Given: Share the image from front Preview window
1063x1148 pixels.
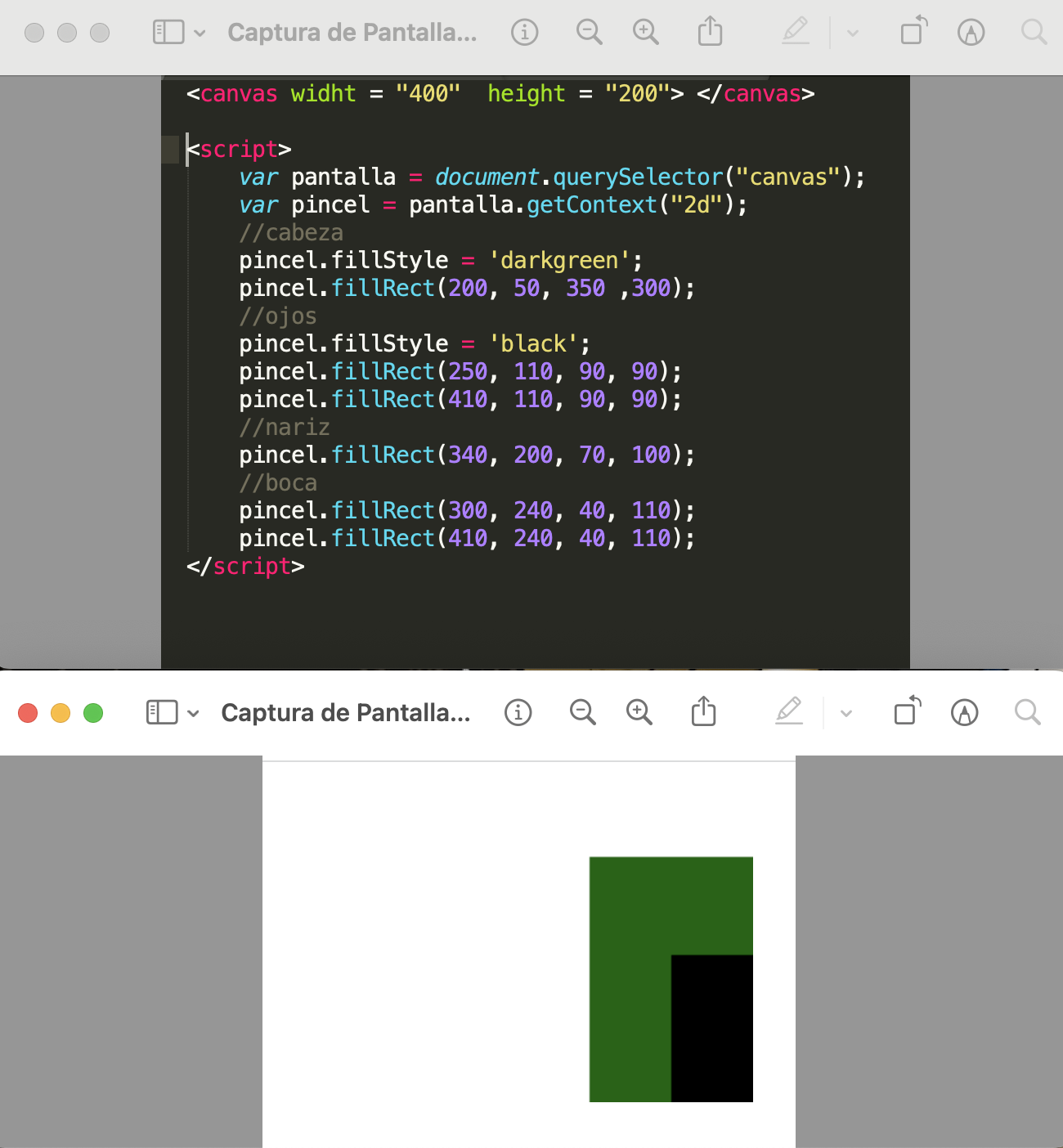Looking at the screenshot, I should point(703,711).
